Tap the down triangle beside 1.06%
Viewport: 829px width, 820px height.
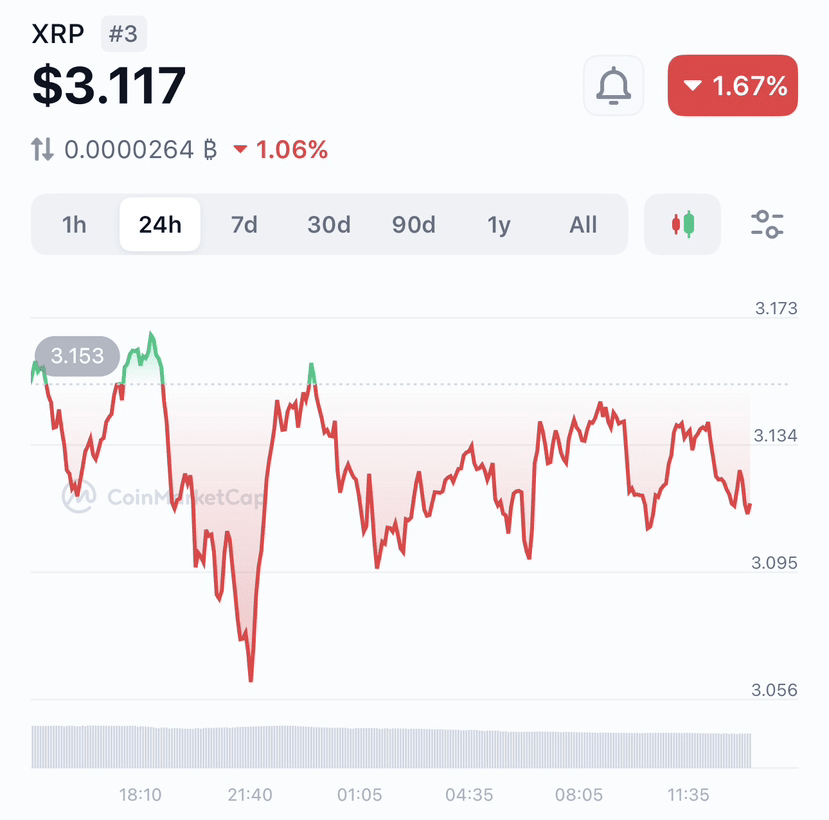tap(240, 150)
